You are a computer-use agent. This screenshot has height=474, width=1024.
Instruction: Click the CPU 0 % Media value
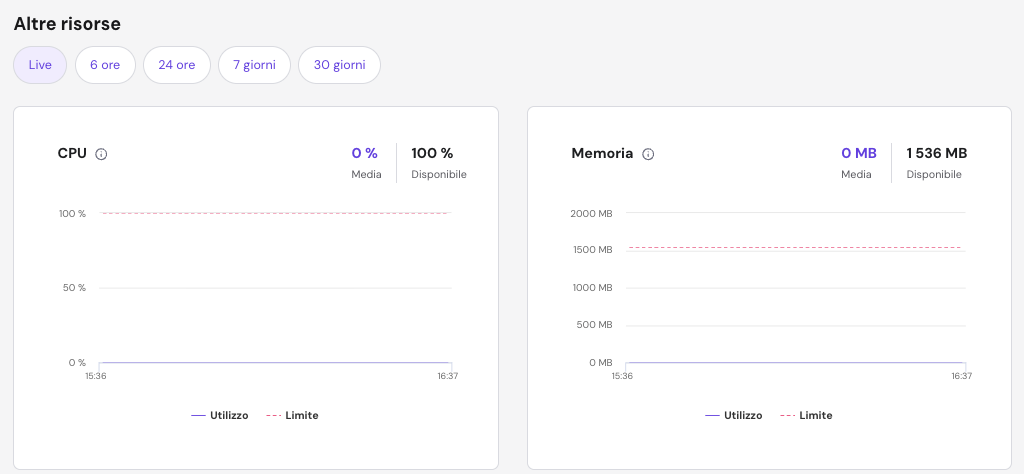364,153
